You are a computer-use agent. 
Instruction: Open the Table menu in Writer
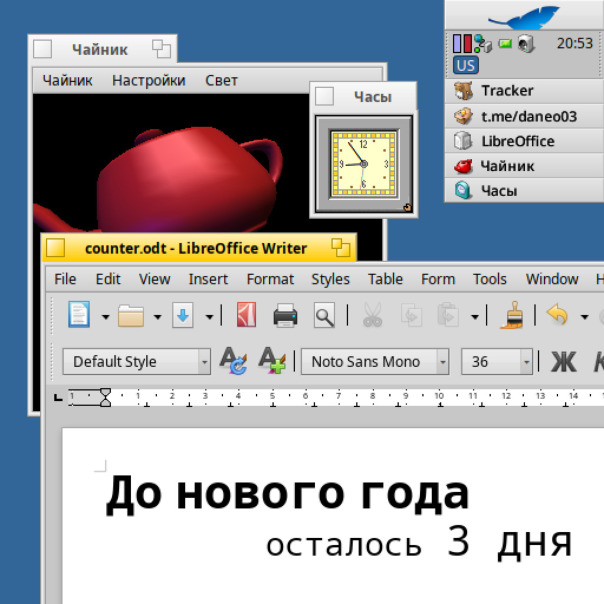[385, 279]
